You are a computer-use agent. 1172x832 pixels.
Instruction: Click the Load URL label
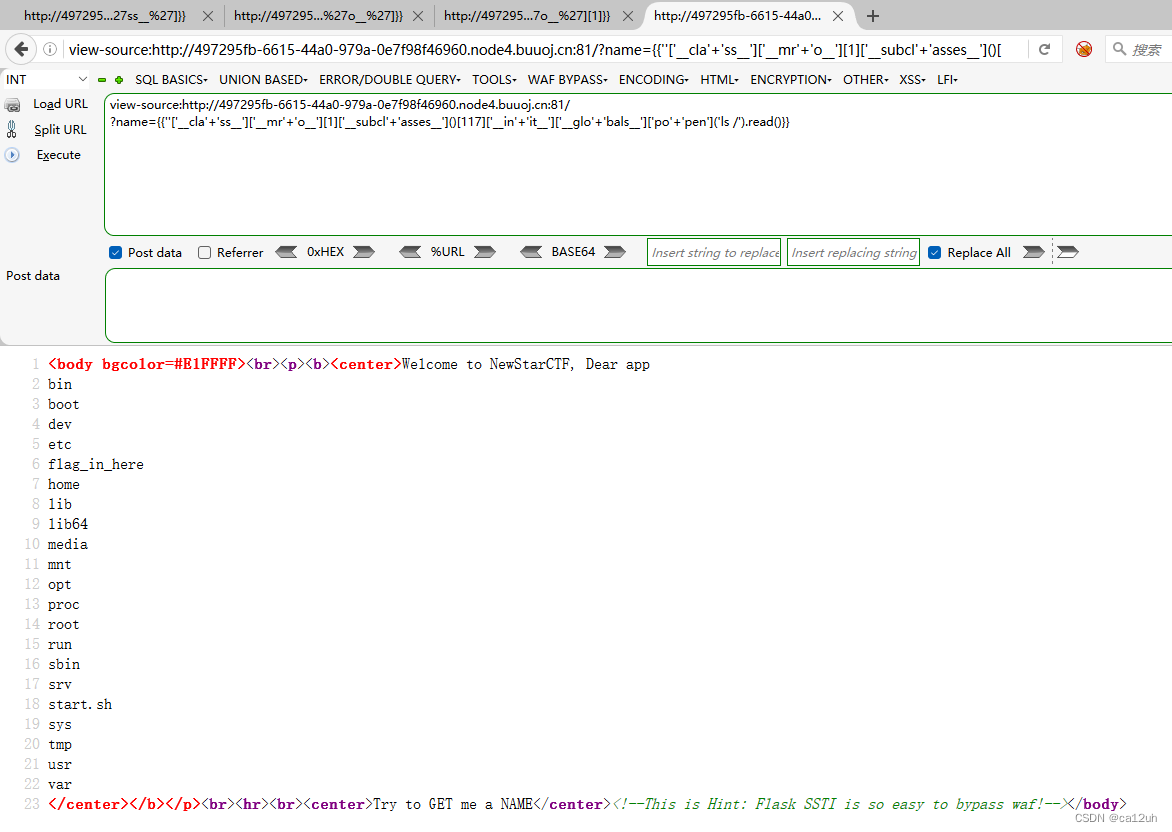[61, 105]
